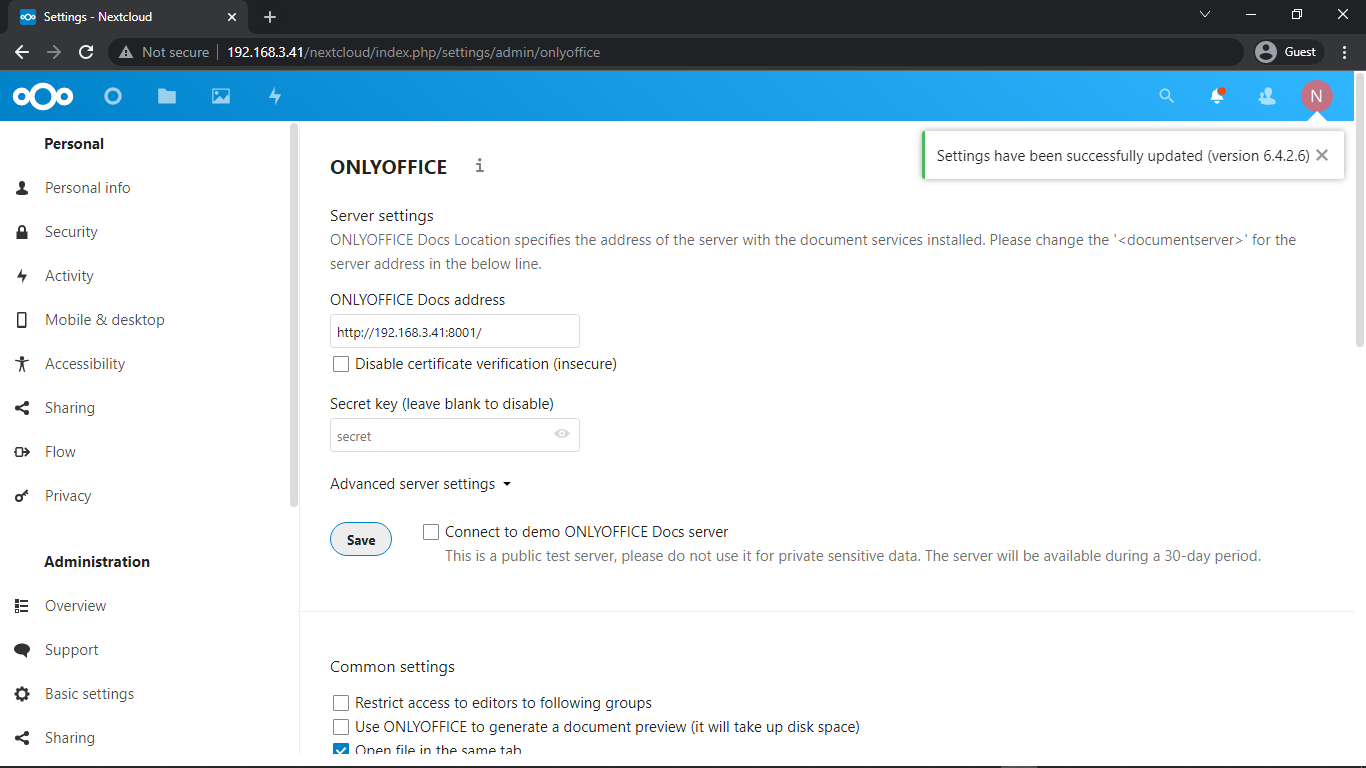Open the user avatar menu 'N'
Screen dimensions: 1366x768
pyautogui.click(x=1316, y=96)
